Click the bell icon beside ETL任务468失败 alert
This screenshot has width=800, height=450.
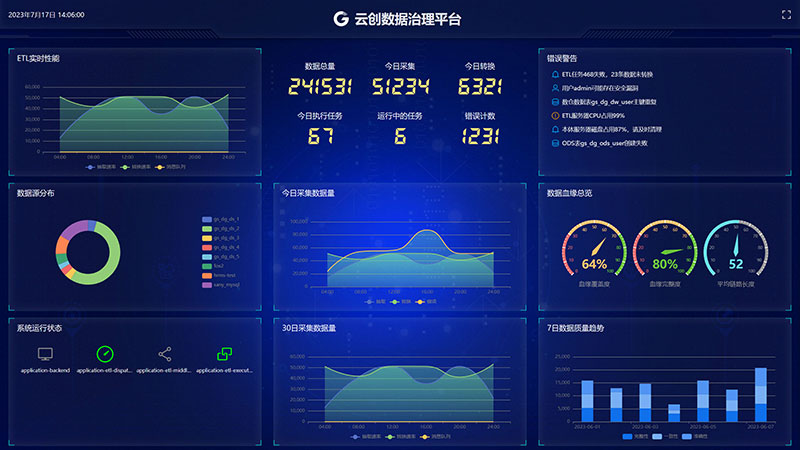(555, 74)
